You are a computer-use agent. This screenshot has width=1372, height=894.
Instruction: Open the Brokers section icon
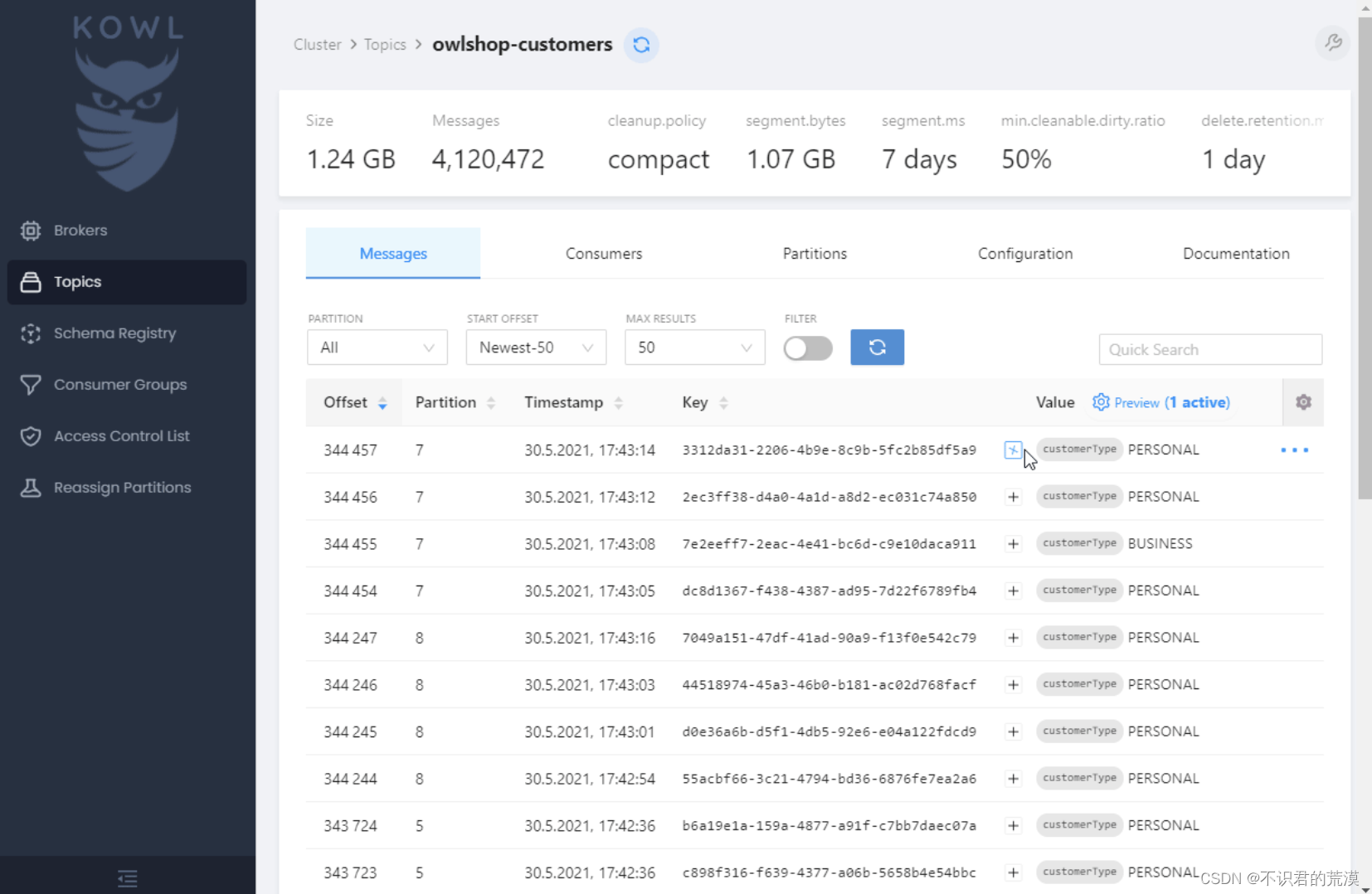coord(31,231)
